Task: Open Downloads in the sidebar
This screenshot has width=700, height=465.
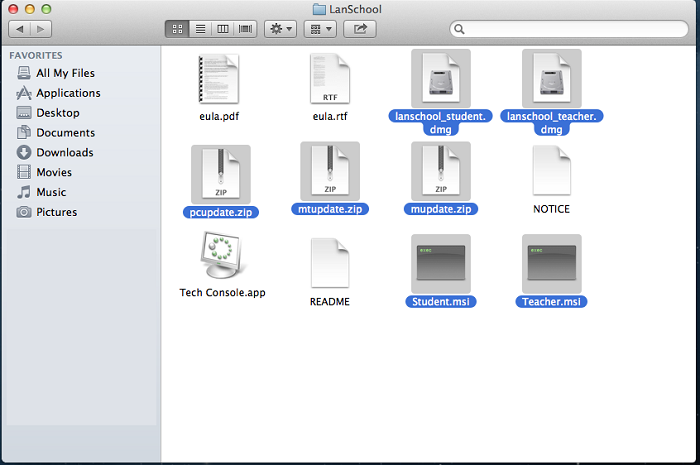Action: [65, 152]
